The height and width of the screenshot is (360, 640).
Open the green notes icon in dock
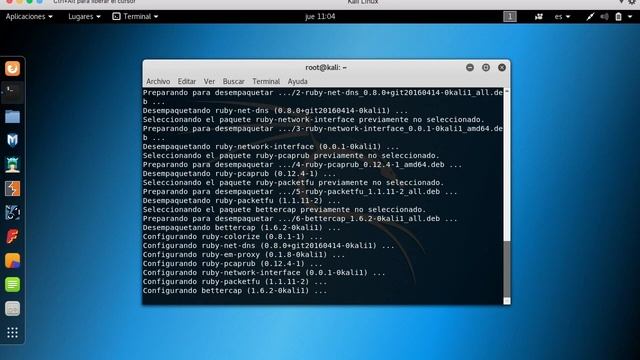click(12, 284)
